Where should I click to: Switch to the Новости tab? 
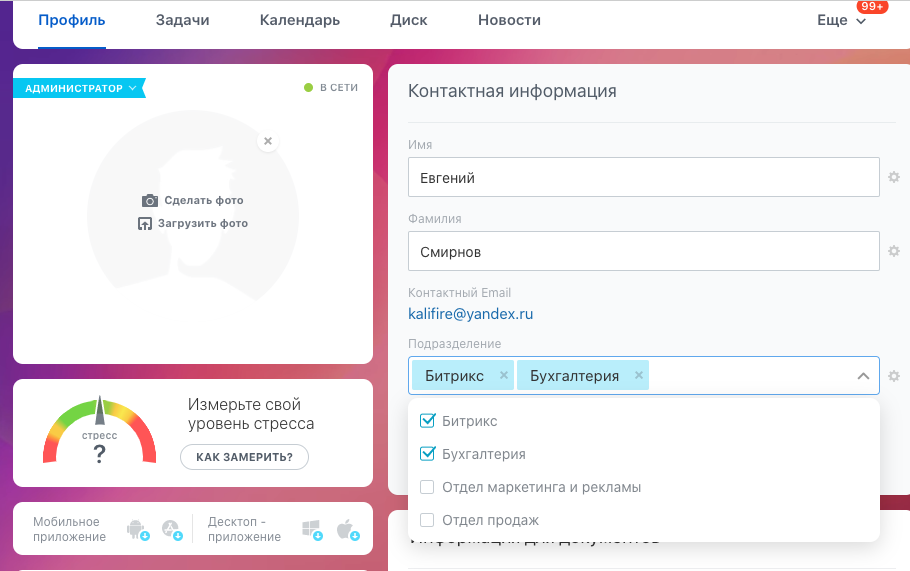coord(509,20)
